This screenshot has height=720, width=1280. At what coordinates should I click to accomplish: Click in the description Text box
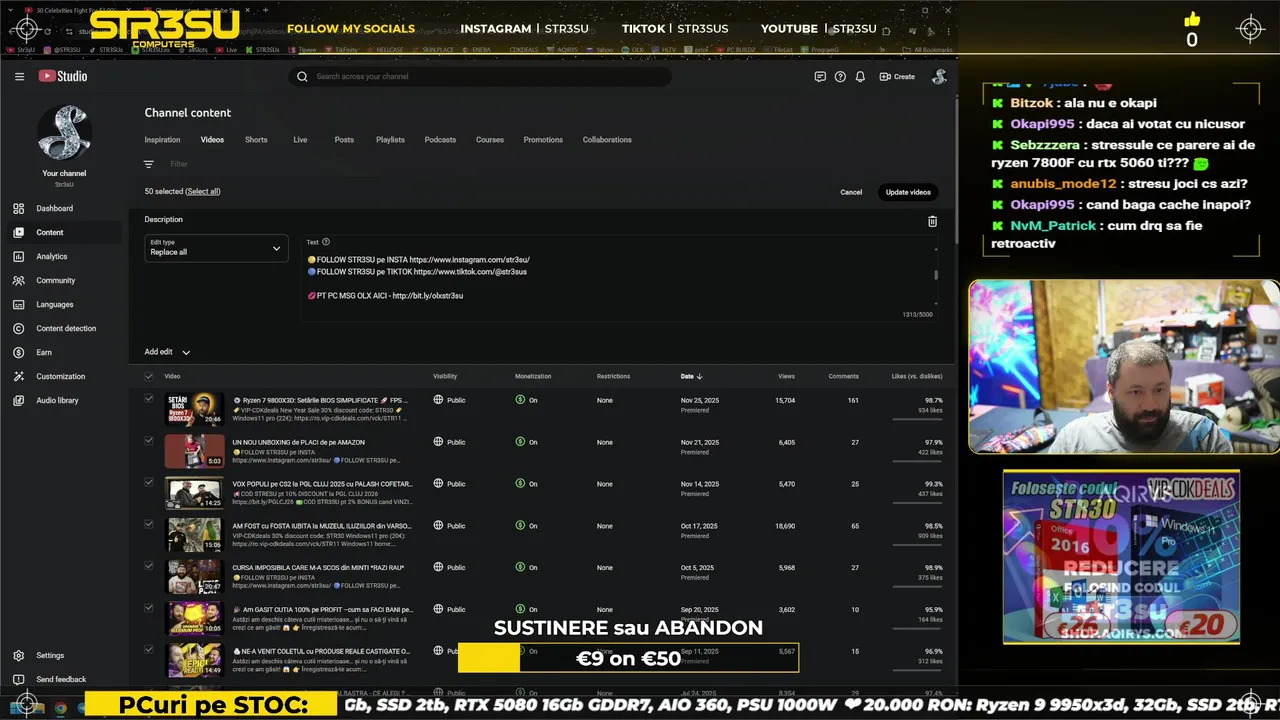tap(620, 278)
